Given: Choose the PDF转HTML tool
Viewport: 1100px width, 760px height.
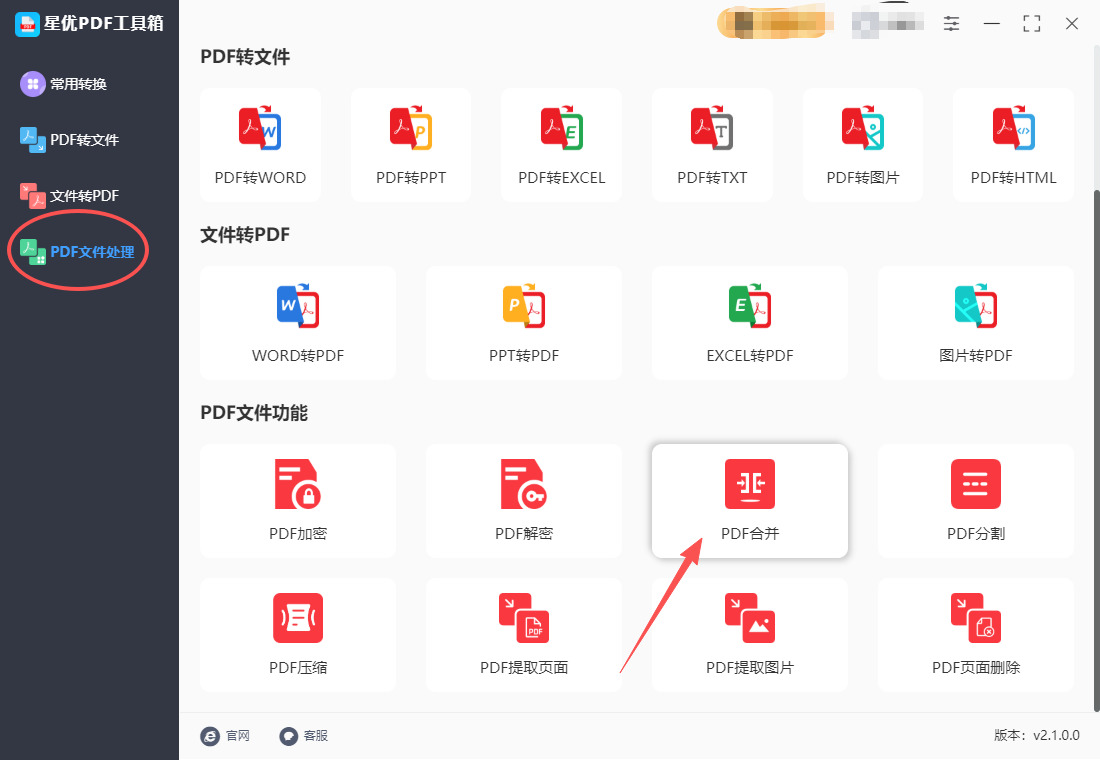Looking at the screenshot, I should [x=1013, y=145].
